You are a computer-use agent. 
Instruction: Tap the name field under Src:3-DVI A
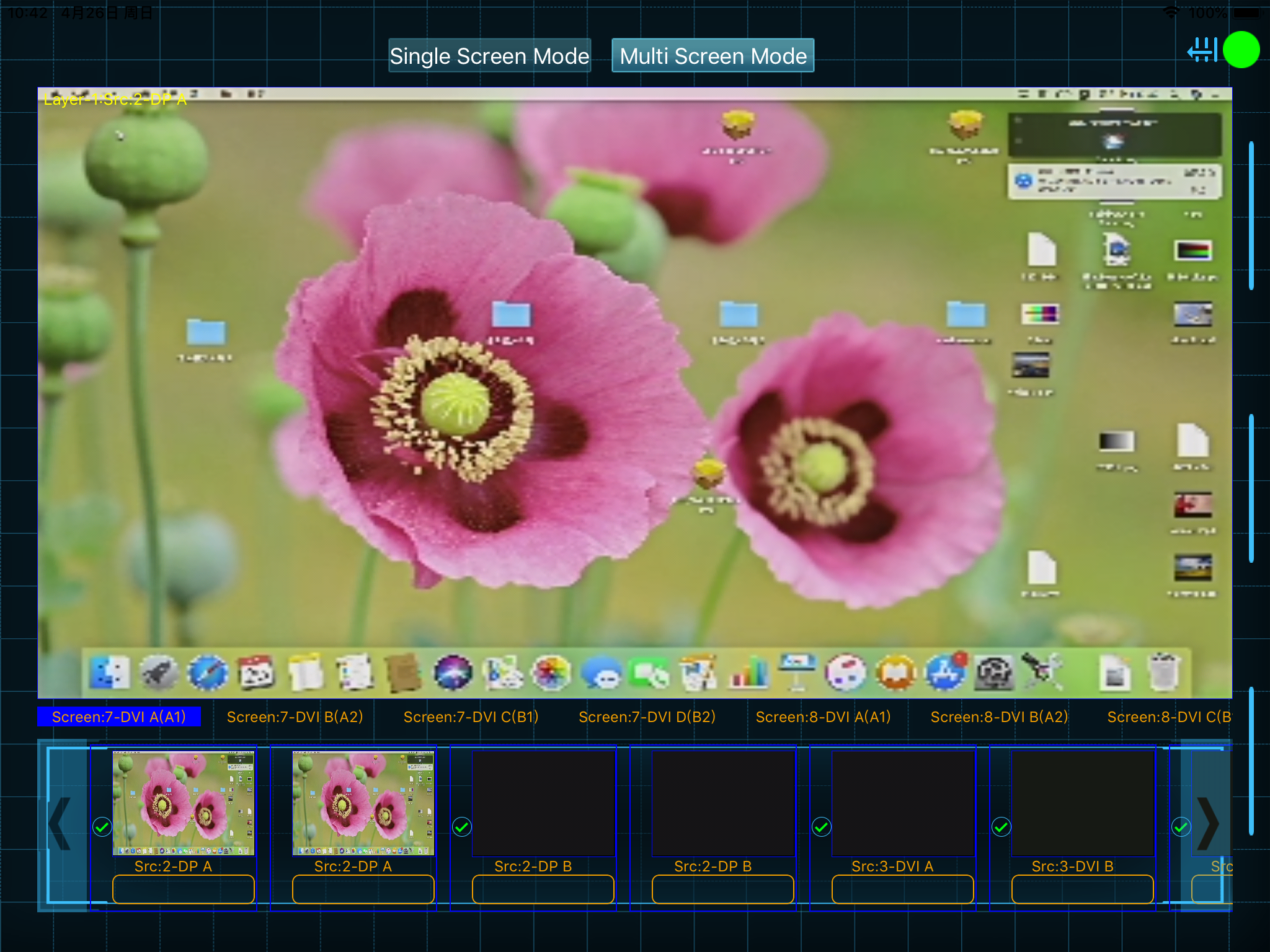903,889
